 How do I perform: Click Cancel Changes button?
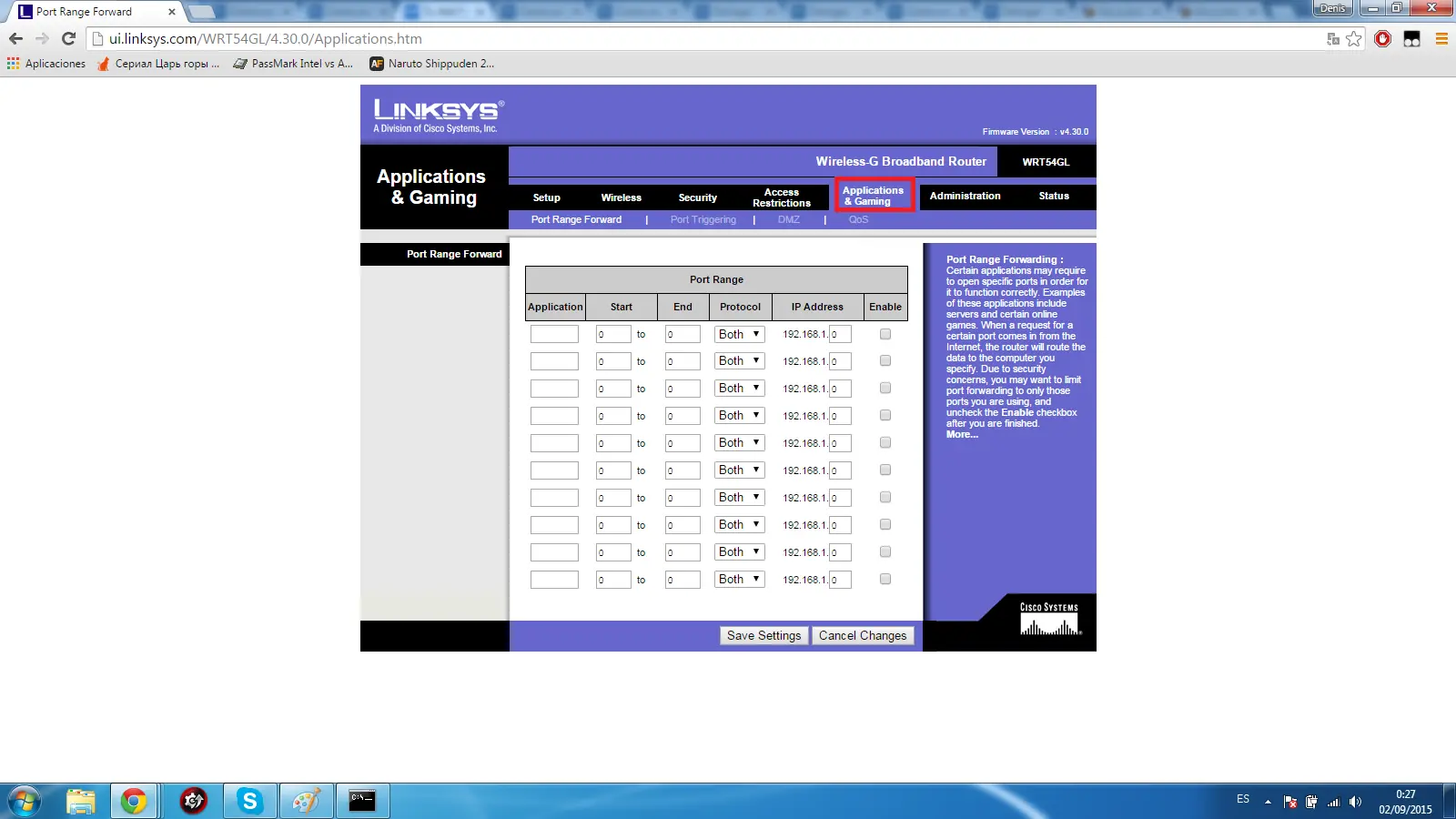(x=863, y=636)
